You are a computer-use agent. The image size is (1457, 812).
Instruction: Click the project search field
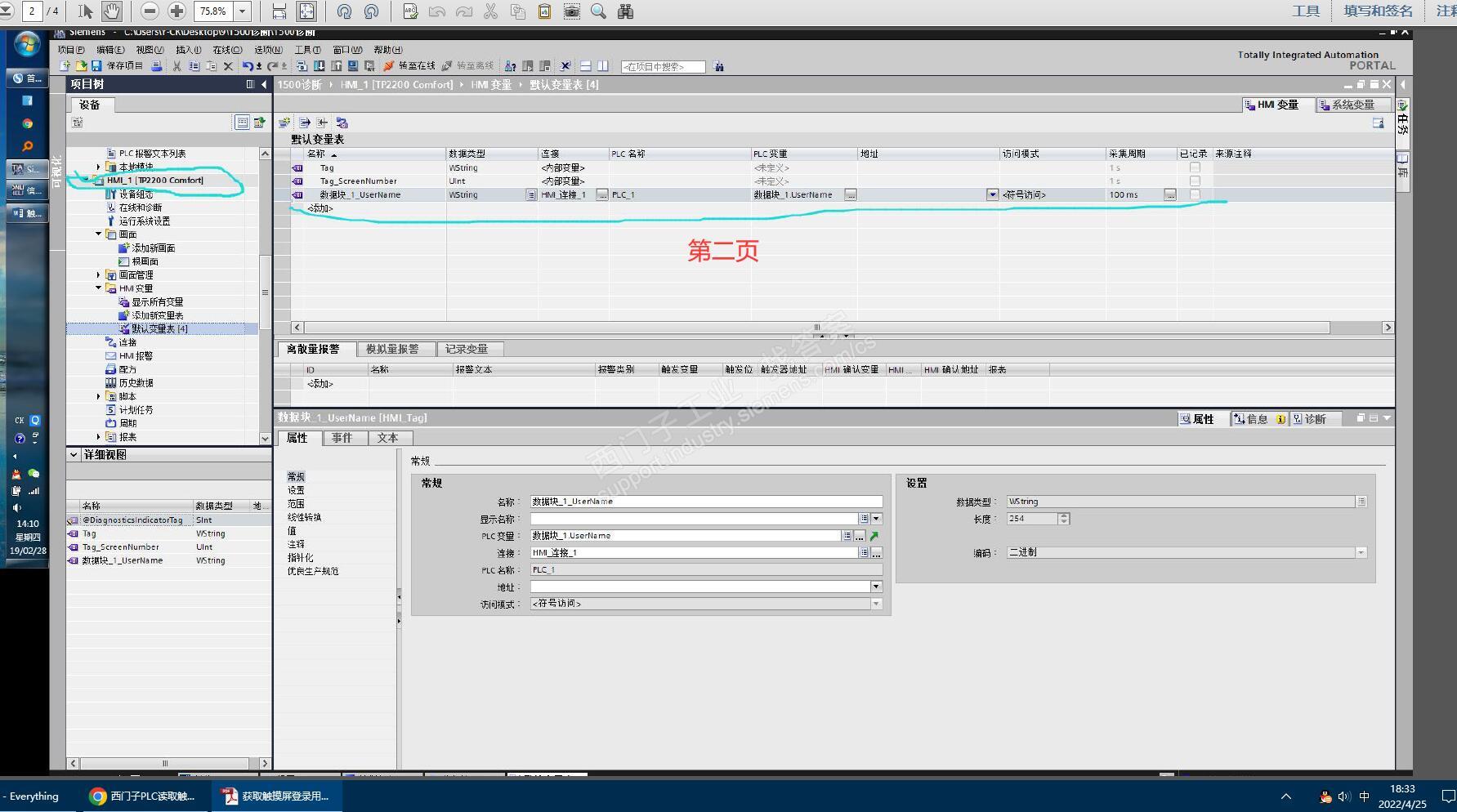pyautogui.click(x=663, y=67)
